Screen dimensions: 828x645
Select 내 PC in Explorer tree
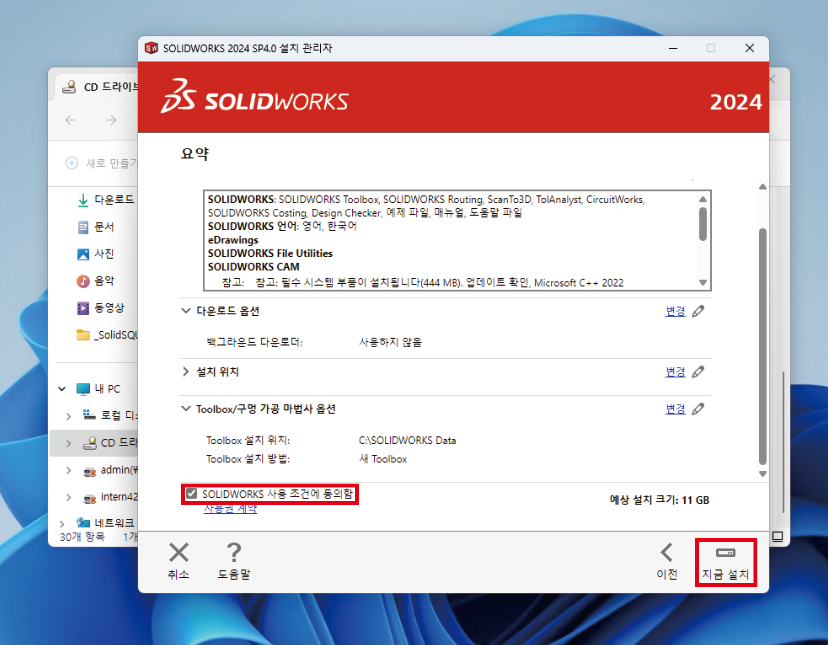(x=98, y=389)
